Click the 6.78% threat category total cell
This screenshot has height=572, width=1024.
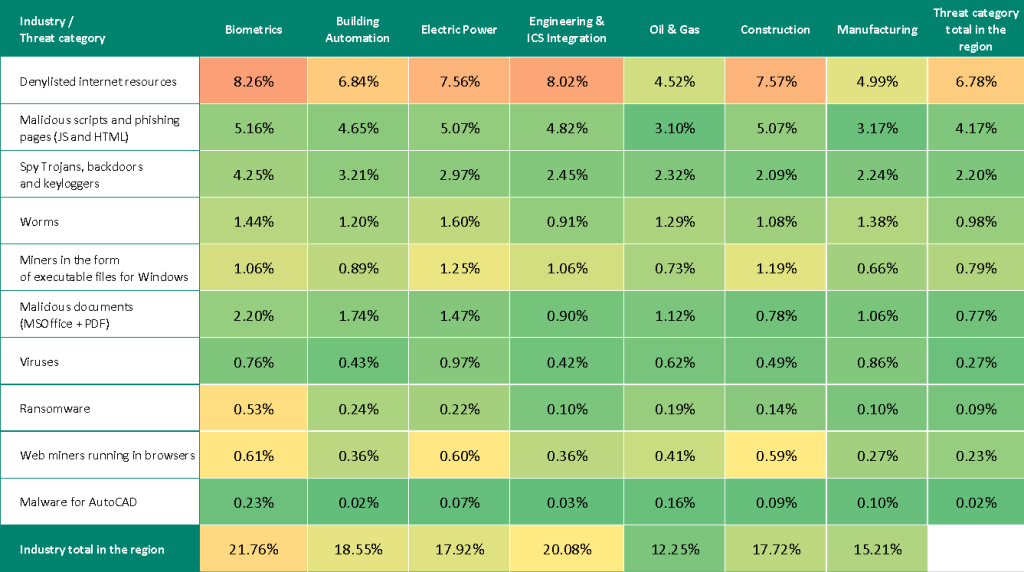point(976,82)
